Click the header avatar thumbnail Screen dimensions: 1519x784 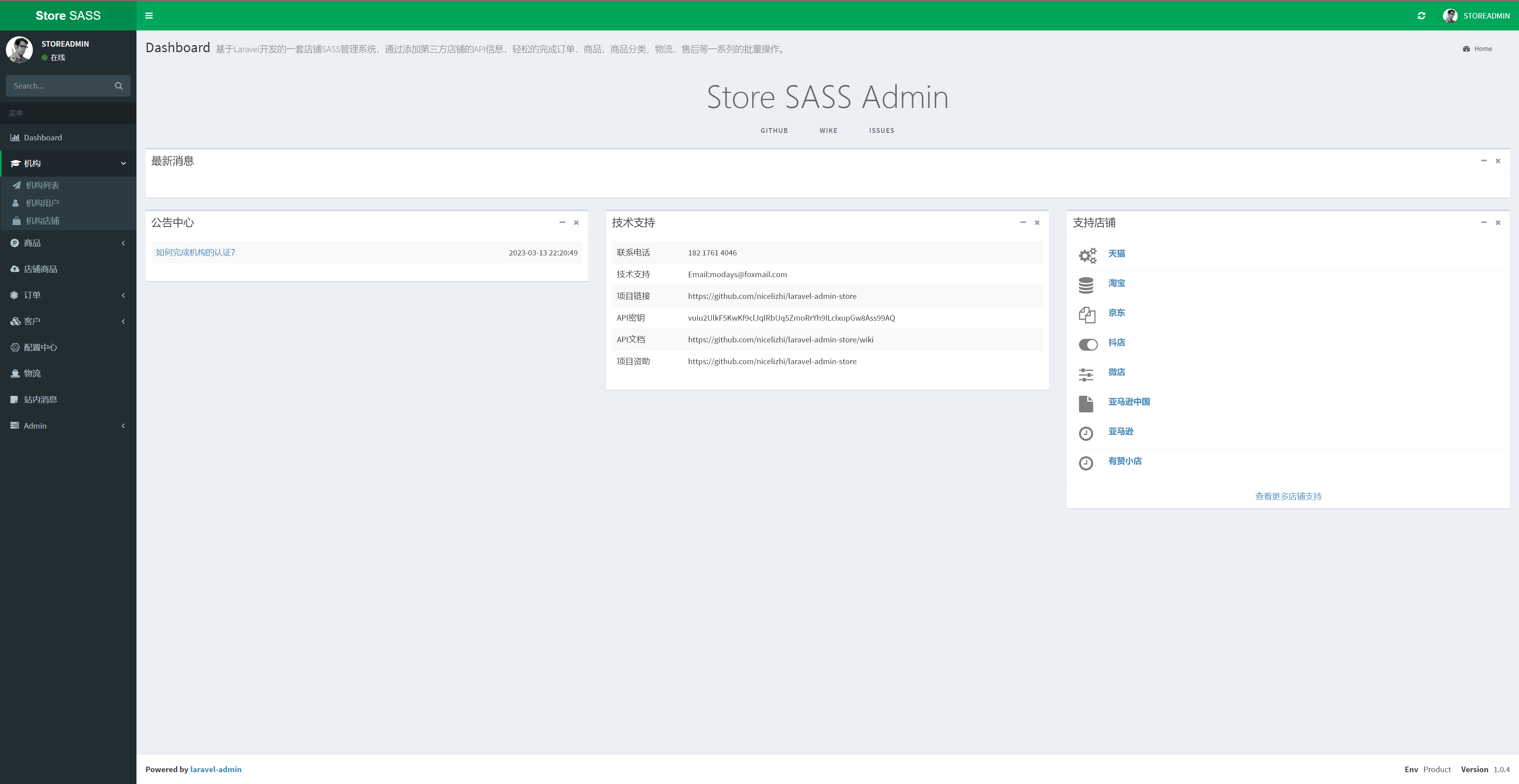(x=1450, y=16)
